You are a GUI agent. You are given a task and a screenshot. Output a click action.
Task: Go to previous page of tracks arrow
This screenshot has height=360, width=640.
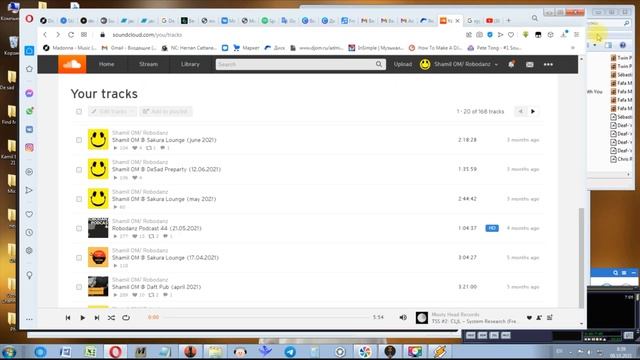click(520, 111)
